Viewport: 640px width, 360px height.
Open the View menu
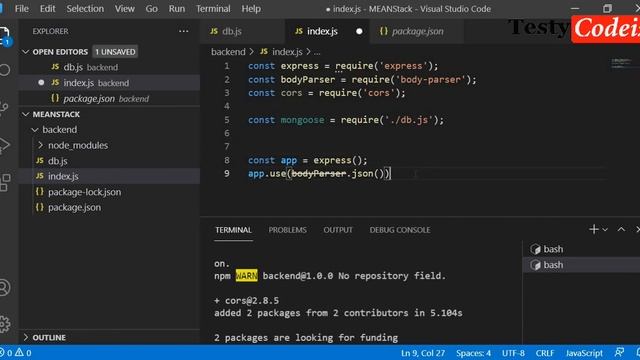click(x=124, y=9)
